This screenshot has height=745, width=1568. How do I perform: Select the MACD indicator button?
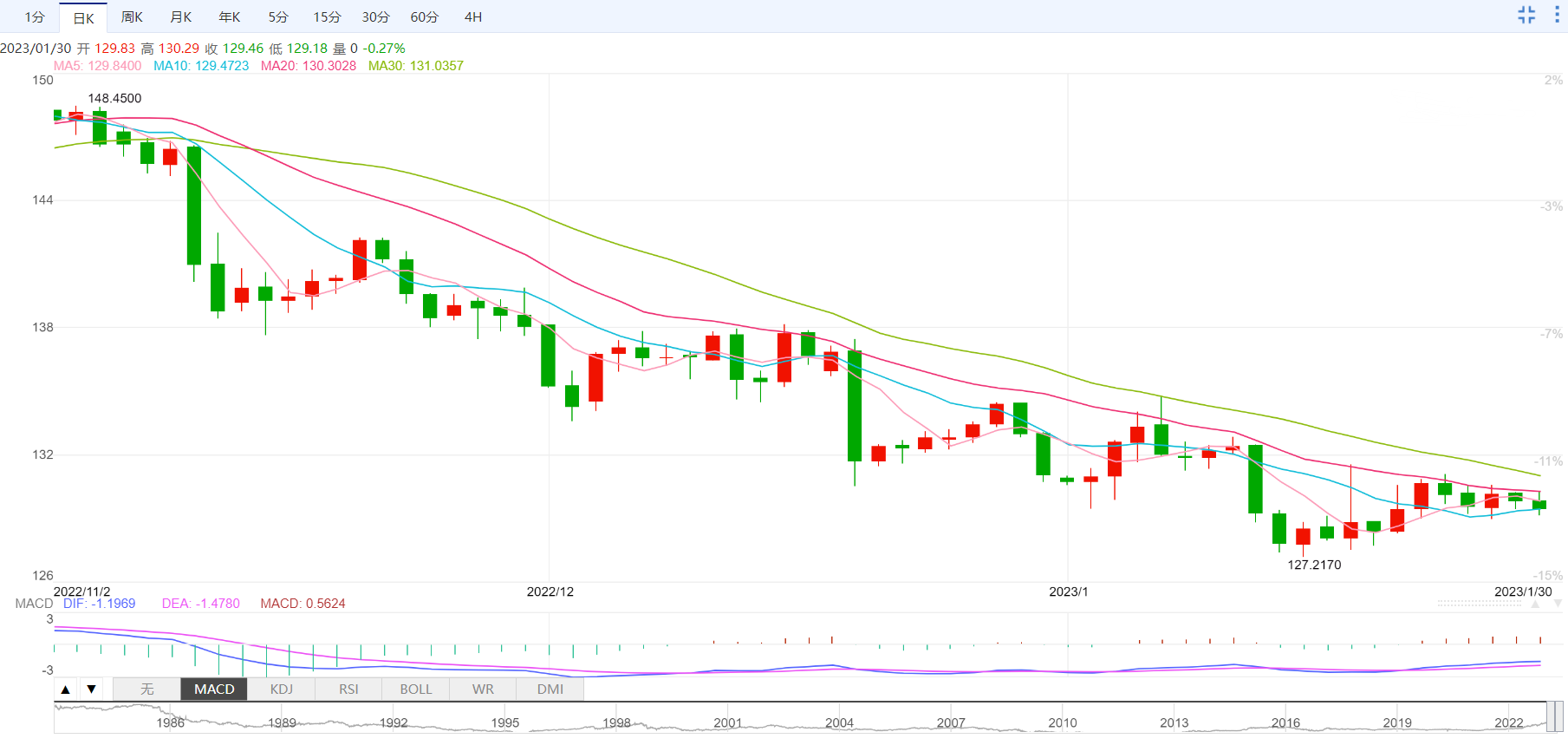point(214,689)
